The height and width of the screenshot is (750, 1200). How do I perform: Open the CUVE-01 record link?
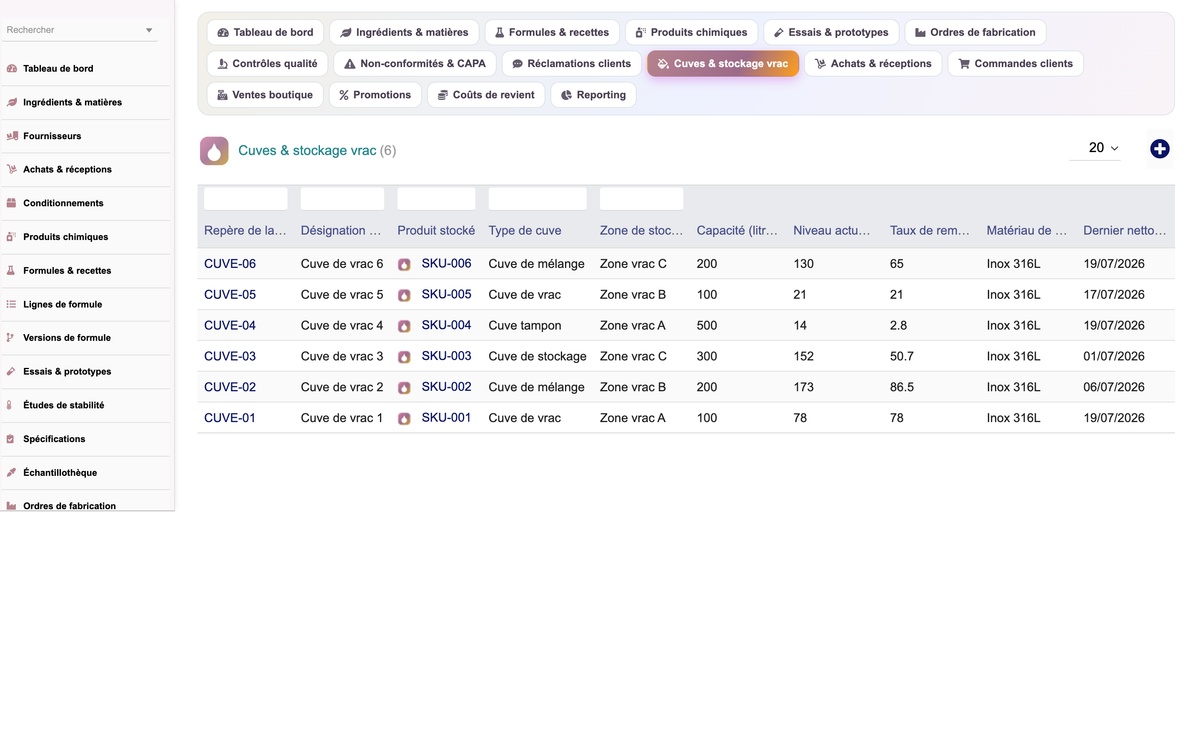click(x=230, y=418)
